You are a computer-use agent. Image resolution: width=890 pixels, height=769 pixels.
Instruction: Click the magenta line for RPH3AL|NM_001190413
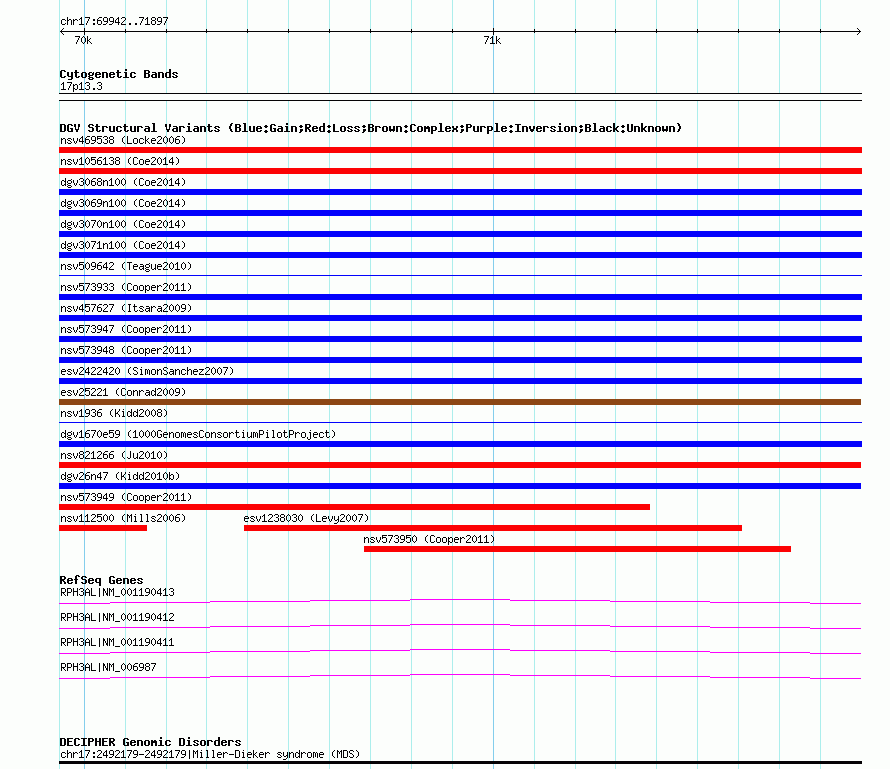point(460,601)
